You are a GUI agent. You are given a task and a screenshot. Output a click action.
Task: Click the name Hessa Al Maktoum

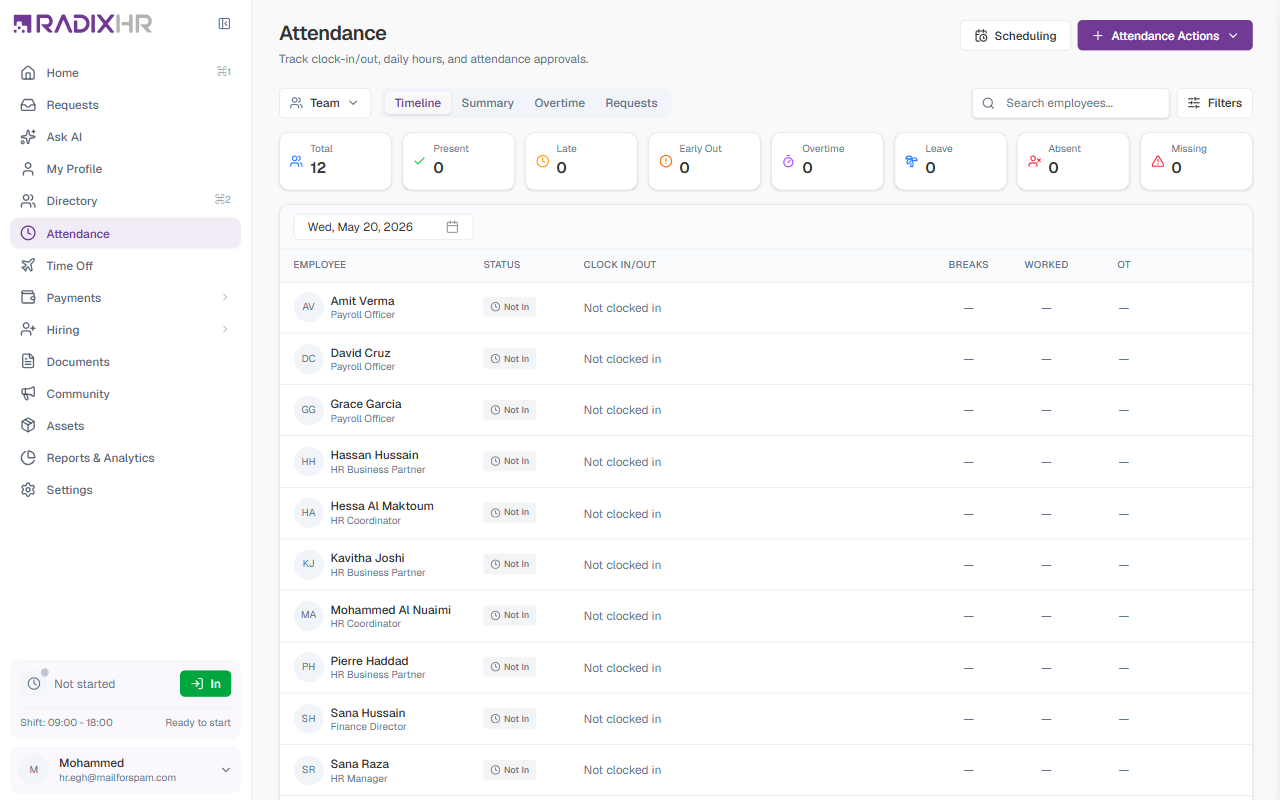[x=382, y=506]
